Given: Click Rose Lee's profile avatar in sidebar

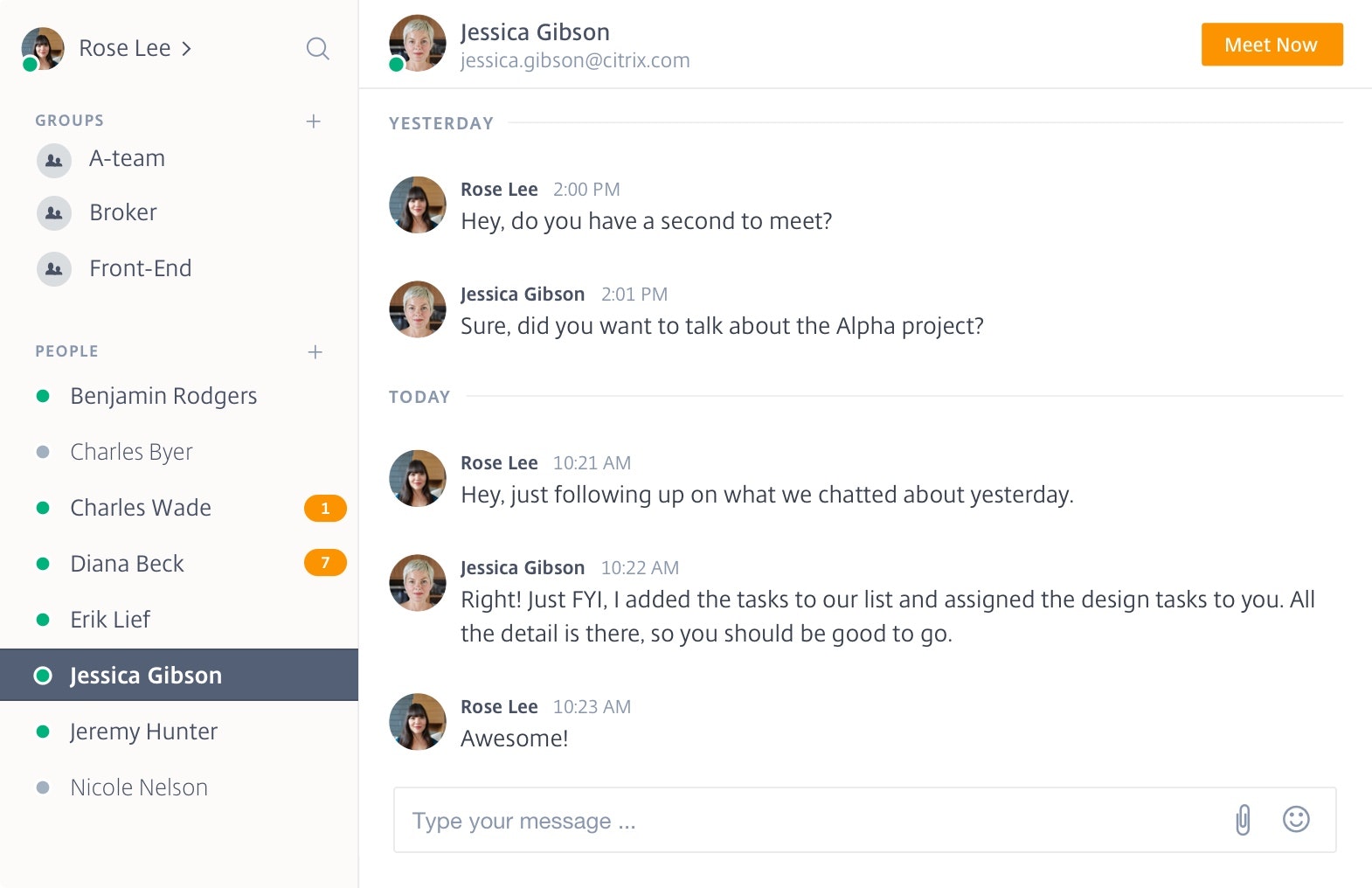Looking at the screenshot, I should (43, 48).
